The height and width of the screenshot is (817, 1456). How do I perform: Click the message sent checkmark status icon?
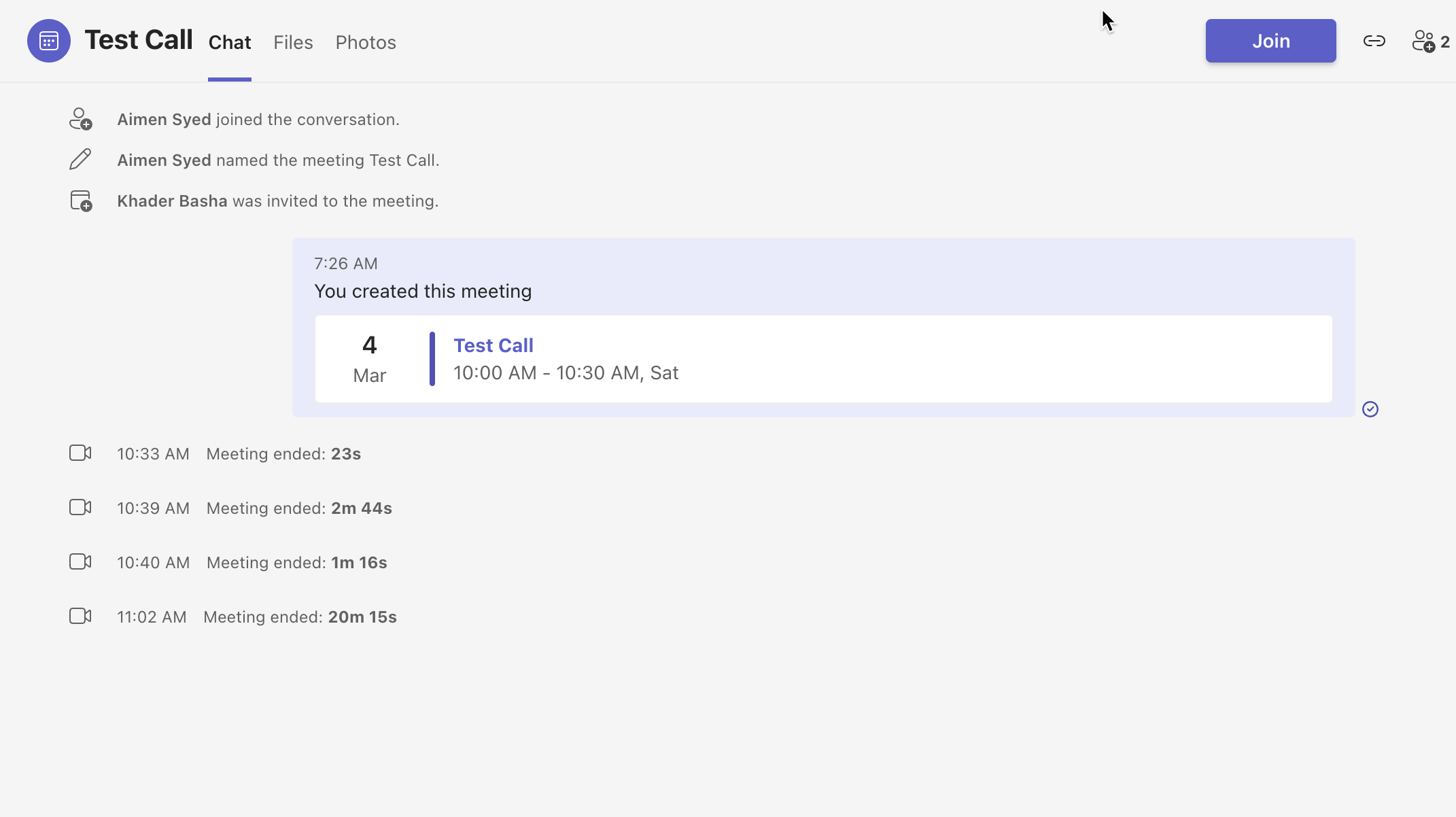pos(1370,409)
